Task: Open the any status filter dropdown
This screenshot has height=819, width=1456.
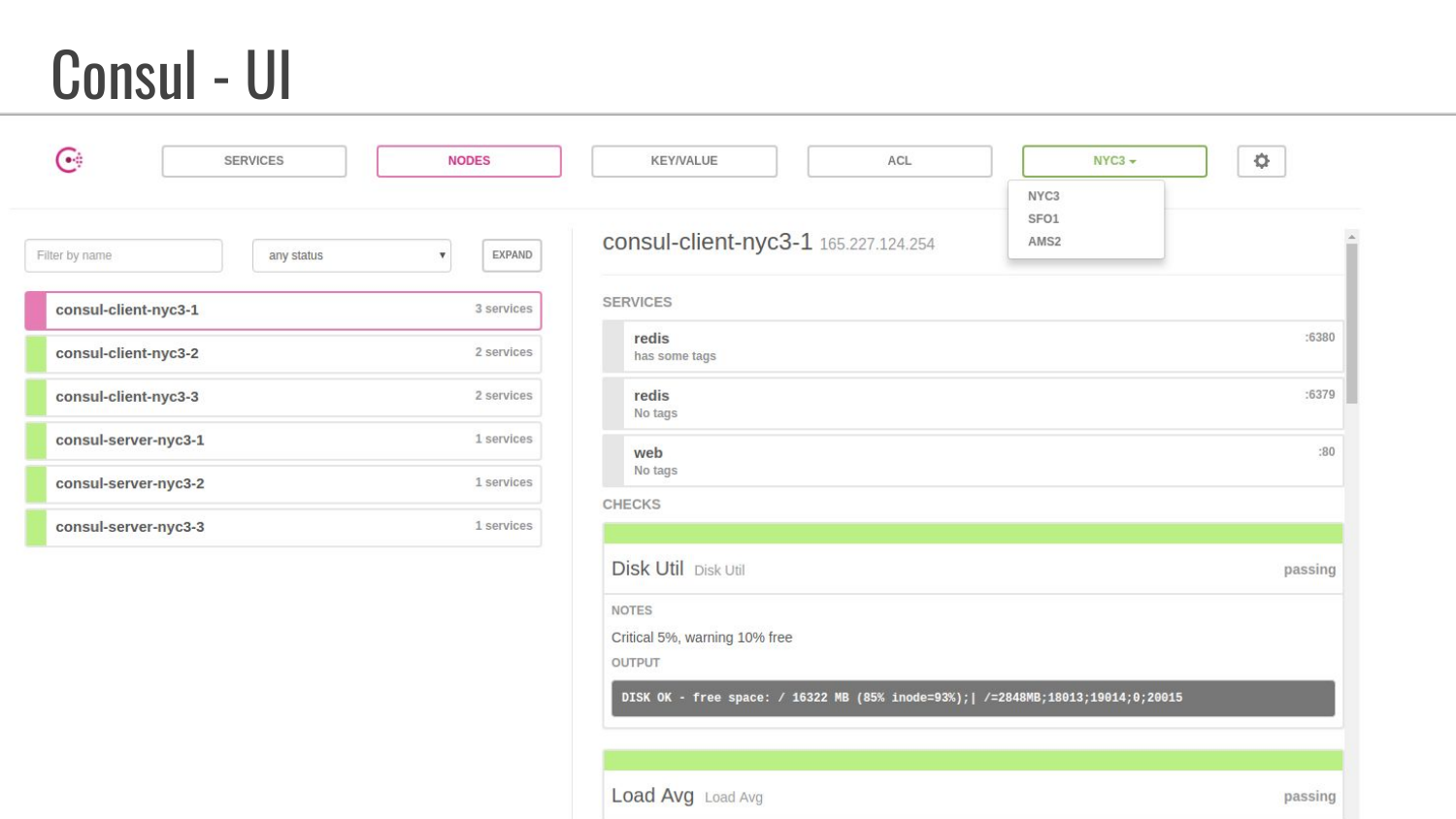Action: (351, 255)
